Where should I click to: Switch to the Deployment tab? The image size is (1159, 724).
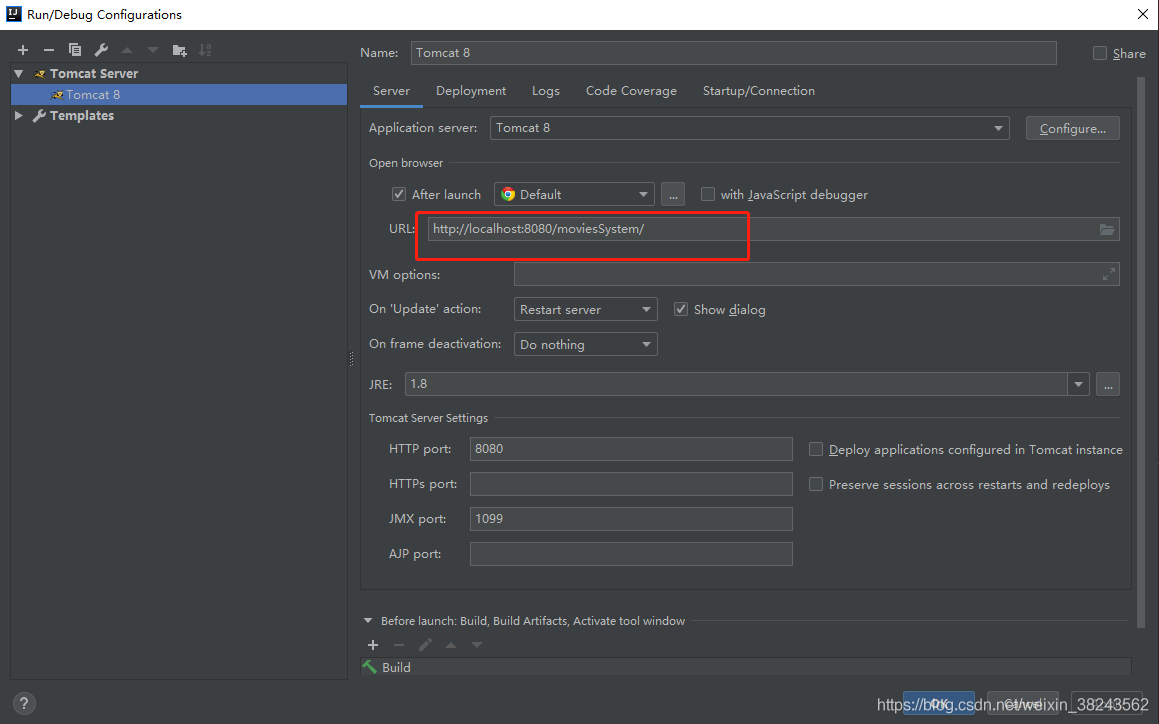coord(471,91)
